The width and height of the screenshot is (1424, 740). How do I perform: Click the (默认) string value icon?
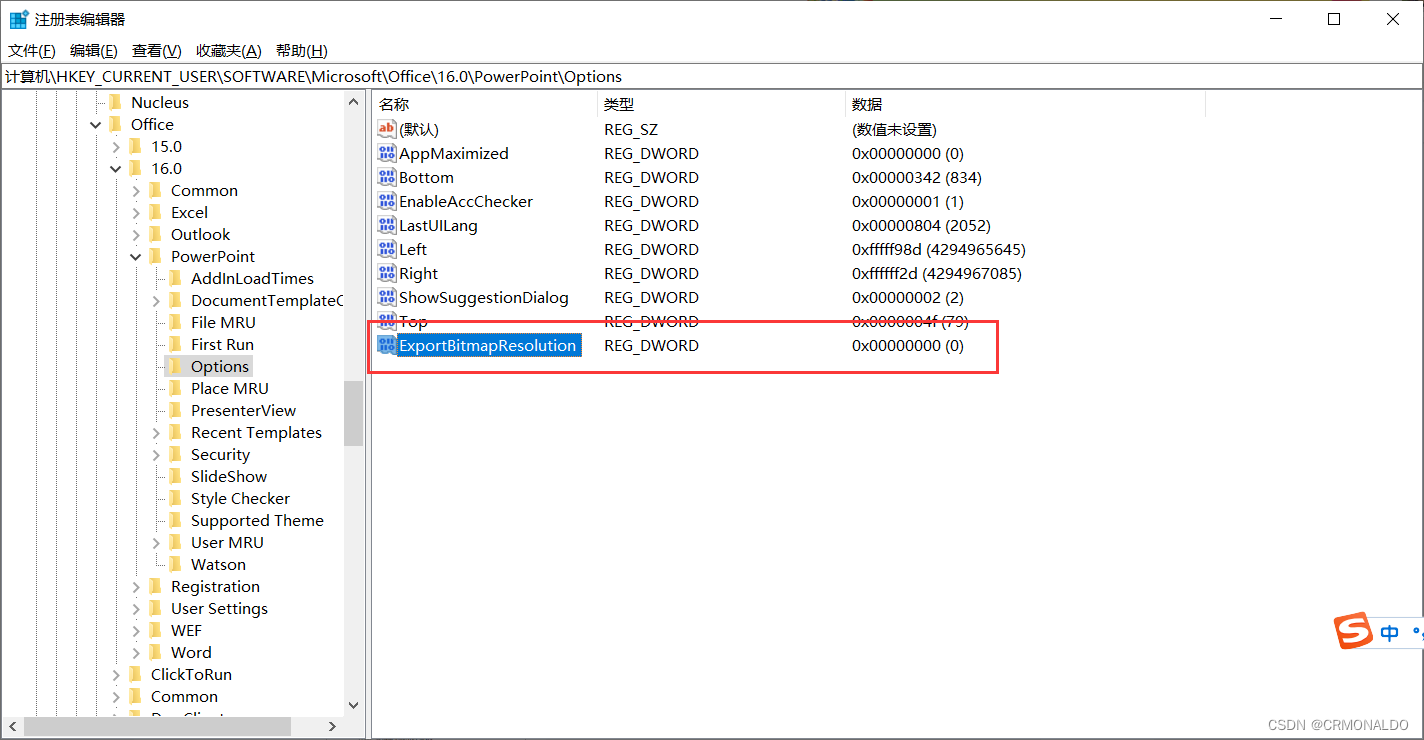tap(386, 129)
